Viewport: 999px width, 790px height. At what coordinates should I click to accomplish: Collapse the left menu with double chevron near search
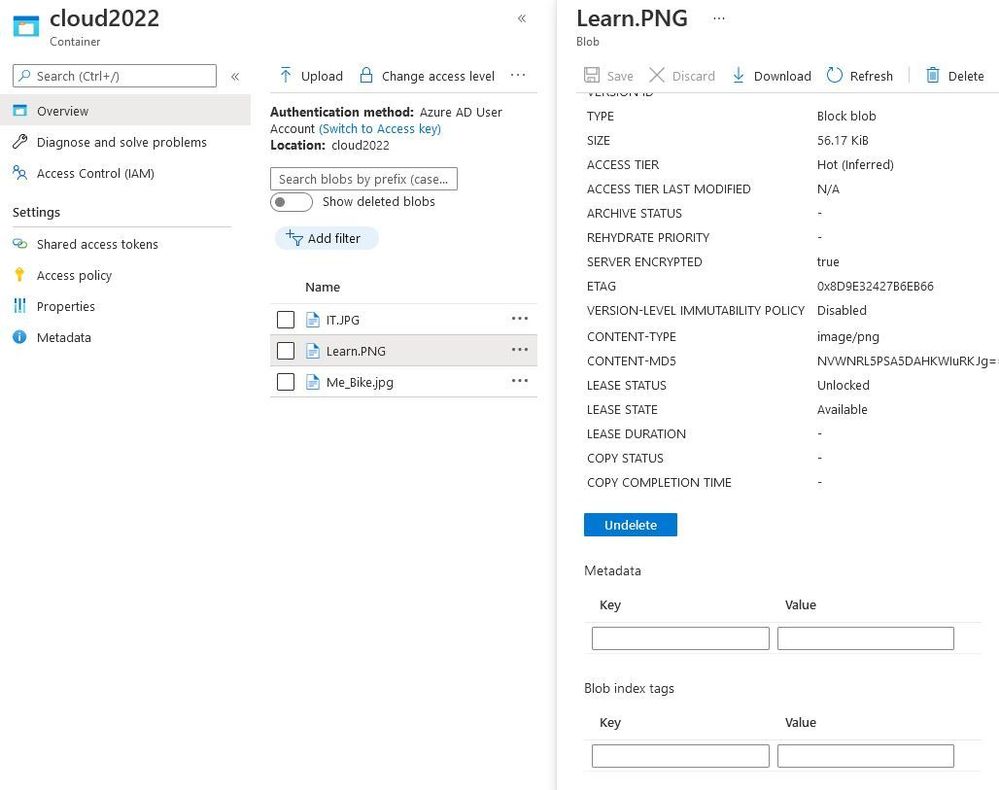[x=235, y=76]
